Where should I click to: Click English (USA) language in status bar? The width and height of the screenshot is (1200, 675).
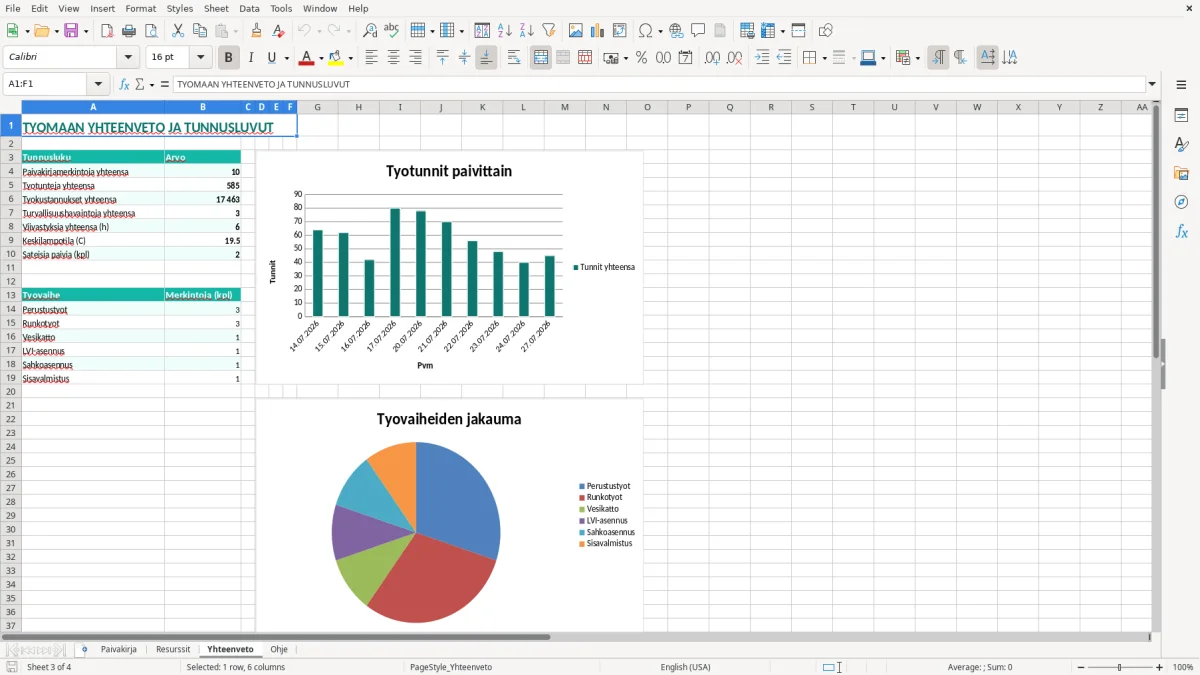click(x=686, y=667)
